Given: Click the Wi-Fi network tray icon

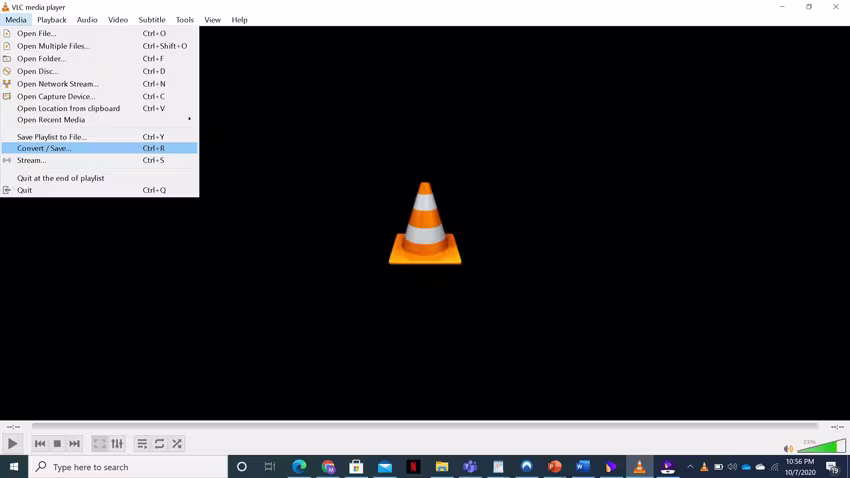Looking at the screenshot, I should click(775, 467).
